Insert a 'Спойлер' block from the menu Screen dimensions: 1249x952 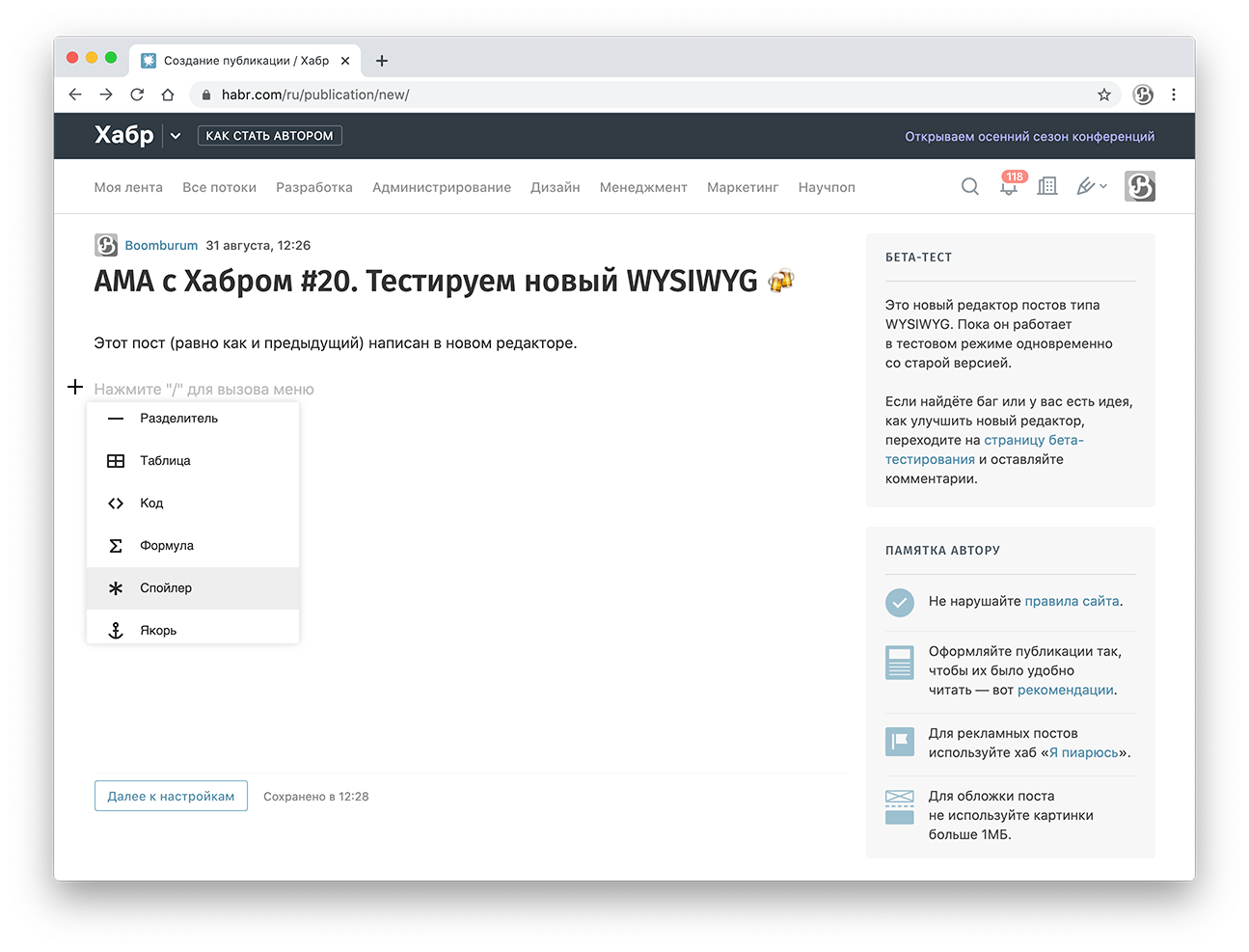point(193,588)
